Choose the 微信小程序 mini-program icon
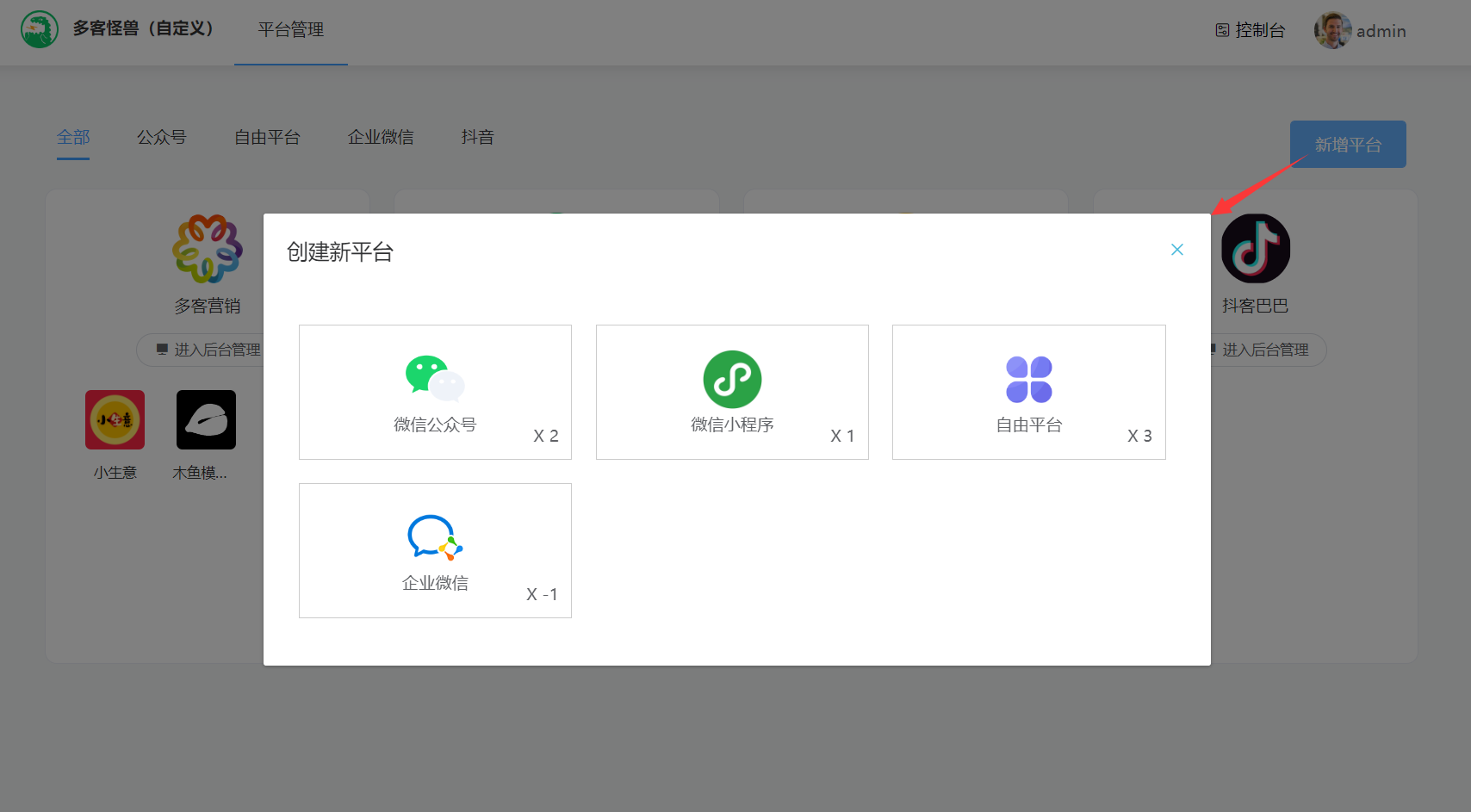This screenshot has height=812, width=1471. 732,379
